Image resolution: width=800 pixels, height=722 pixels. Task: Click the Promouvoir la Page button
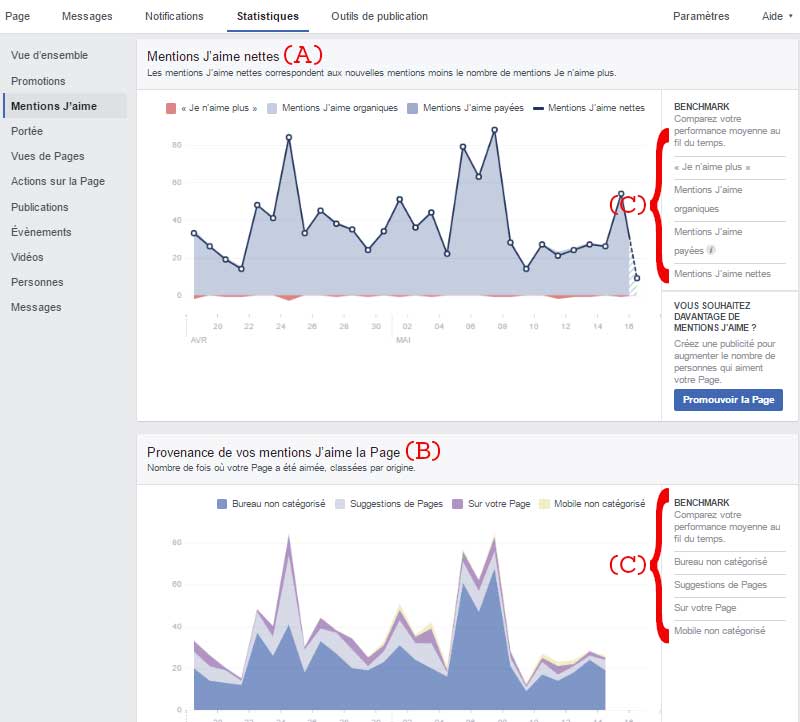pyautogui.click(x=728, y=400)
